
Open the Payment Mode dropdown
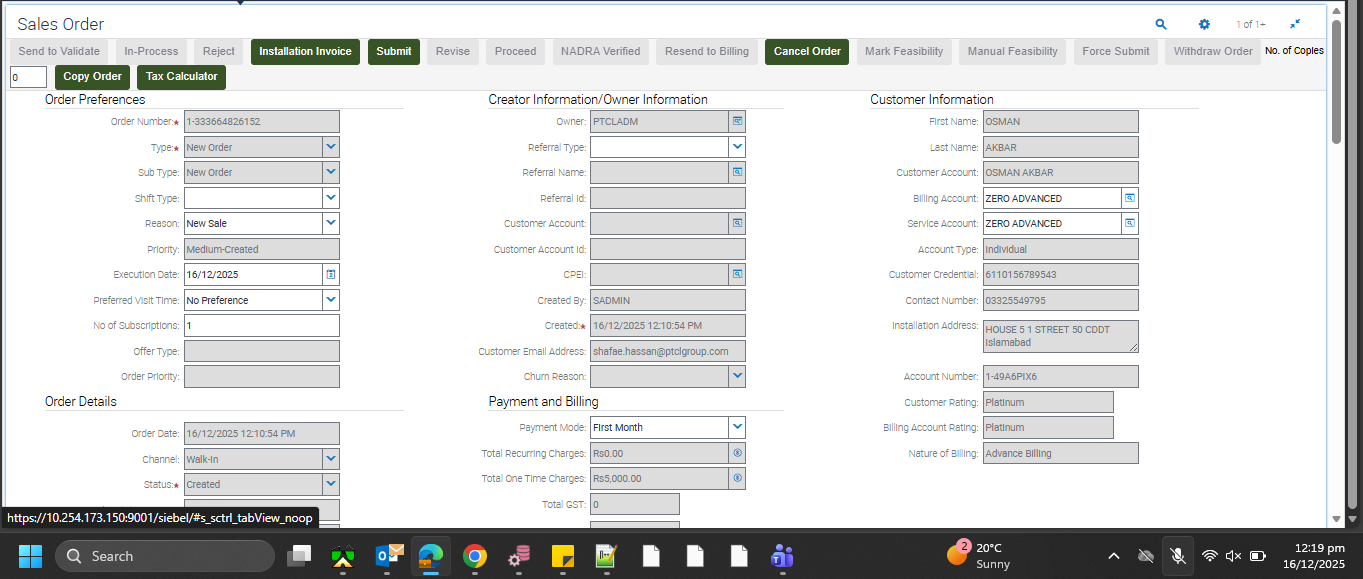737,427
